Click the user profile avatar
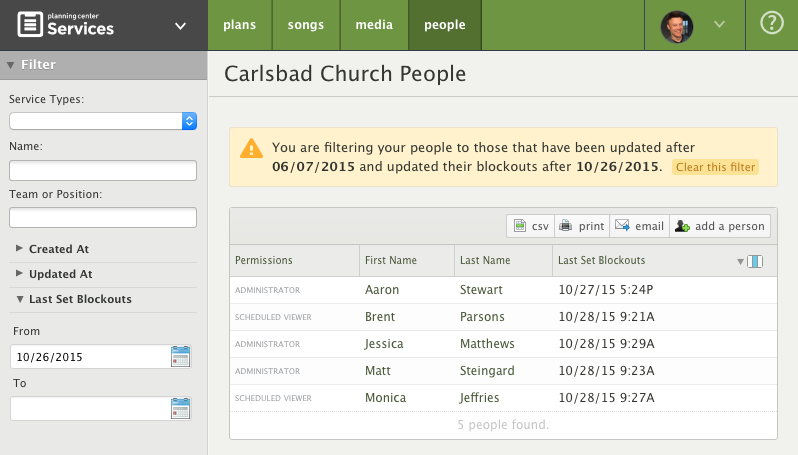The width and height of the screenshot is (798, 455). pos(677,25)
